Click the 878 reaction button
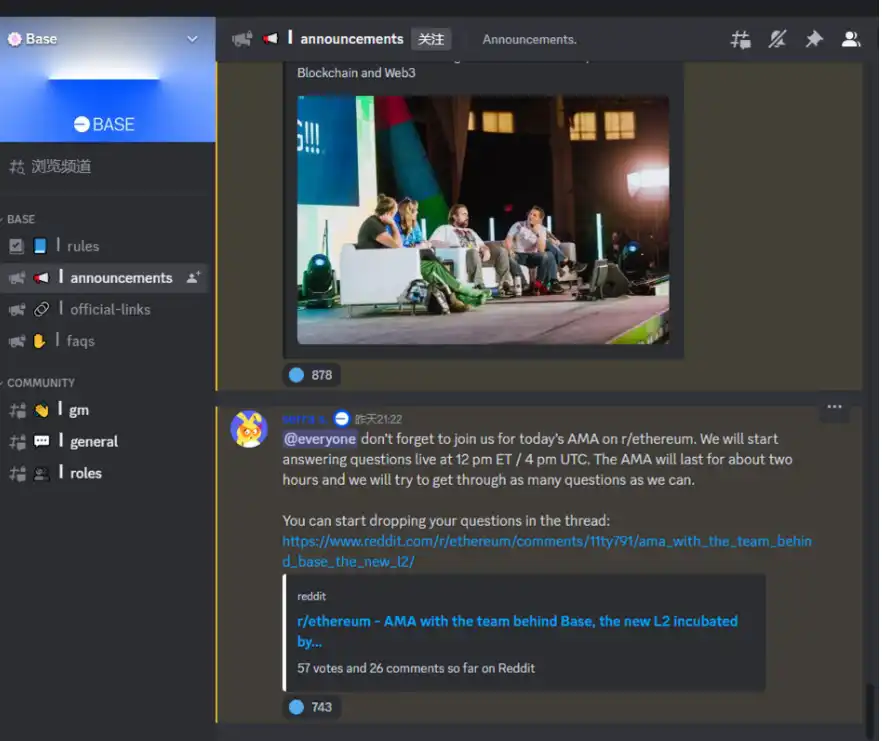The image size is (882, 741). pyautogui.click(x=311, y=375)
